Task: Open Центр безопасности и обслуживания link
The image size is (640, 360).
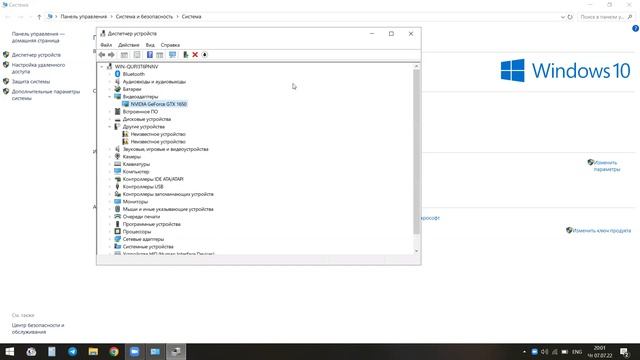Action: [x=38, y=329]
